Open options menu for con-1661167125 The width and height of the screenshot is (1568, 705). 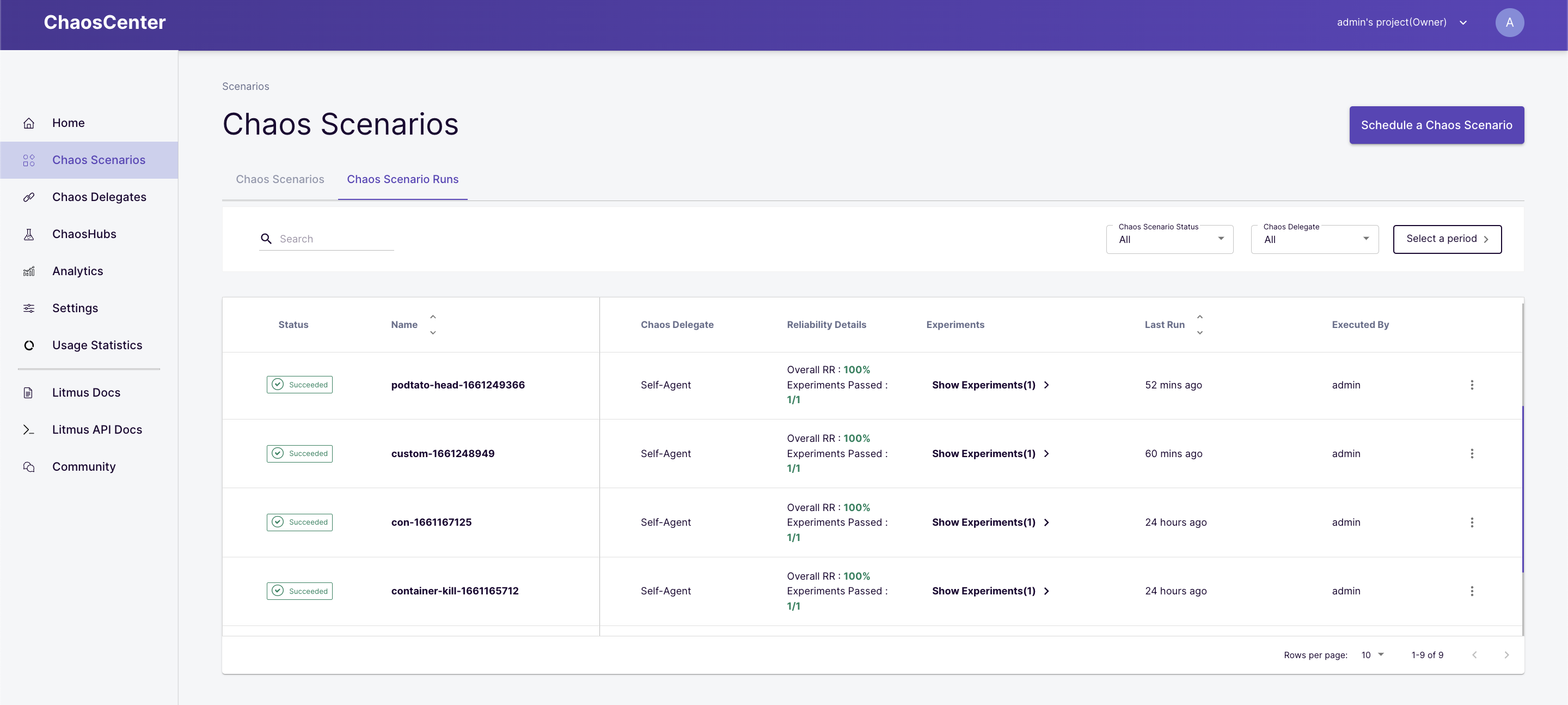[1471, 523]
